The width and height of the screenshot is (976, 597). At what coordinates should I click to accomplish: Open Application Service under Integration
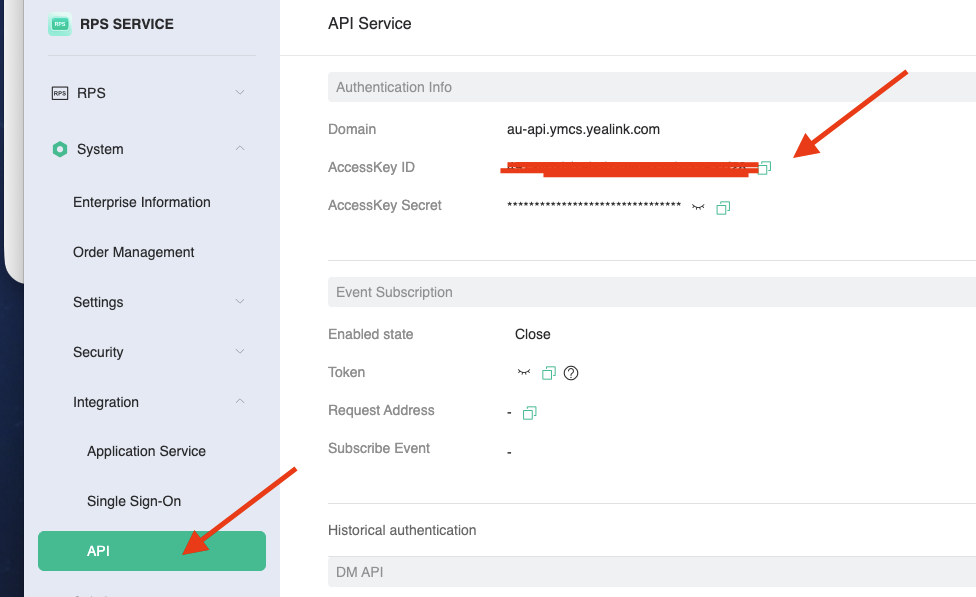coord(146,451)
